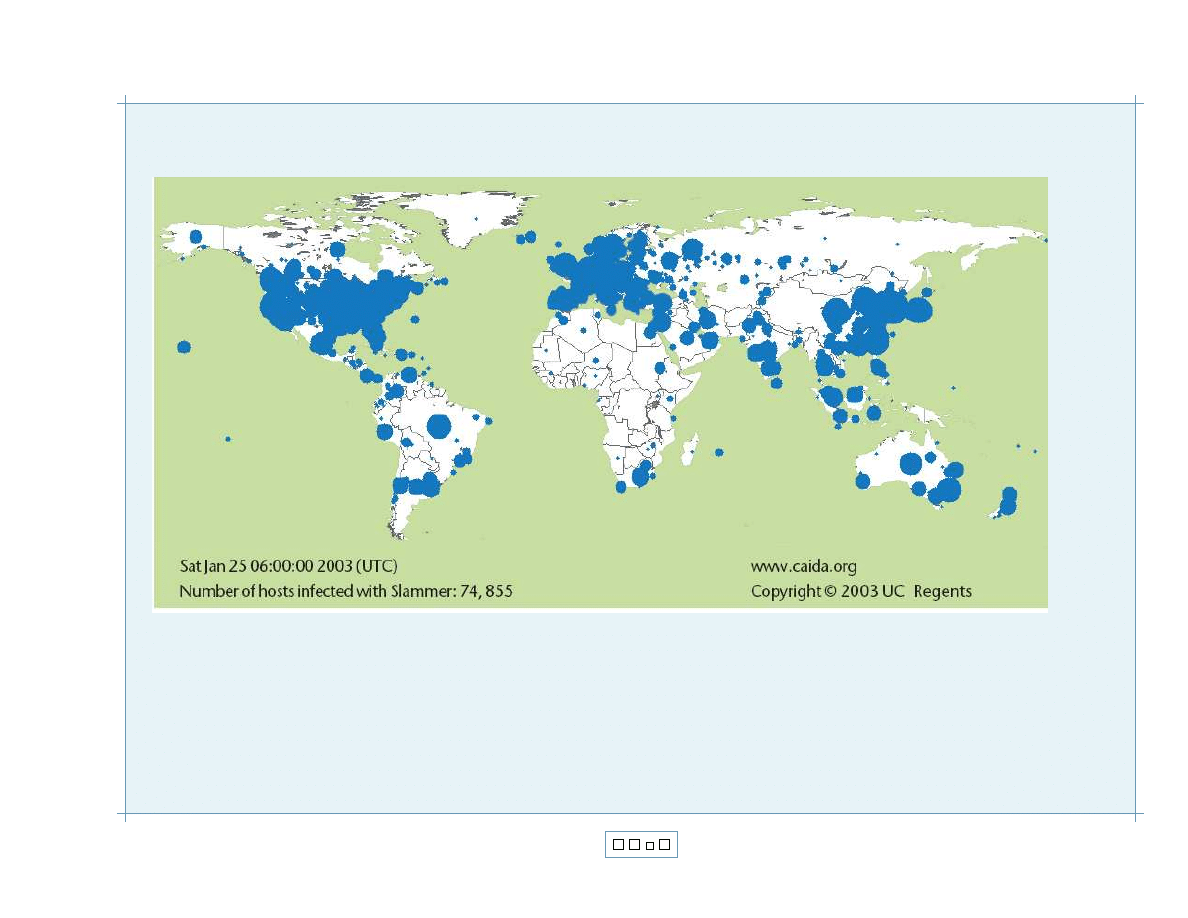Click the blue dot at Hawaii
The width and height of the screenshot is (1188, 918).
coord(184,347)
